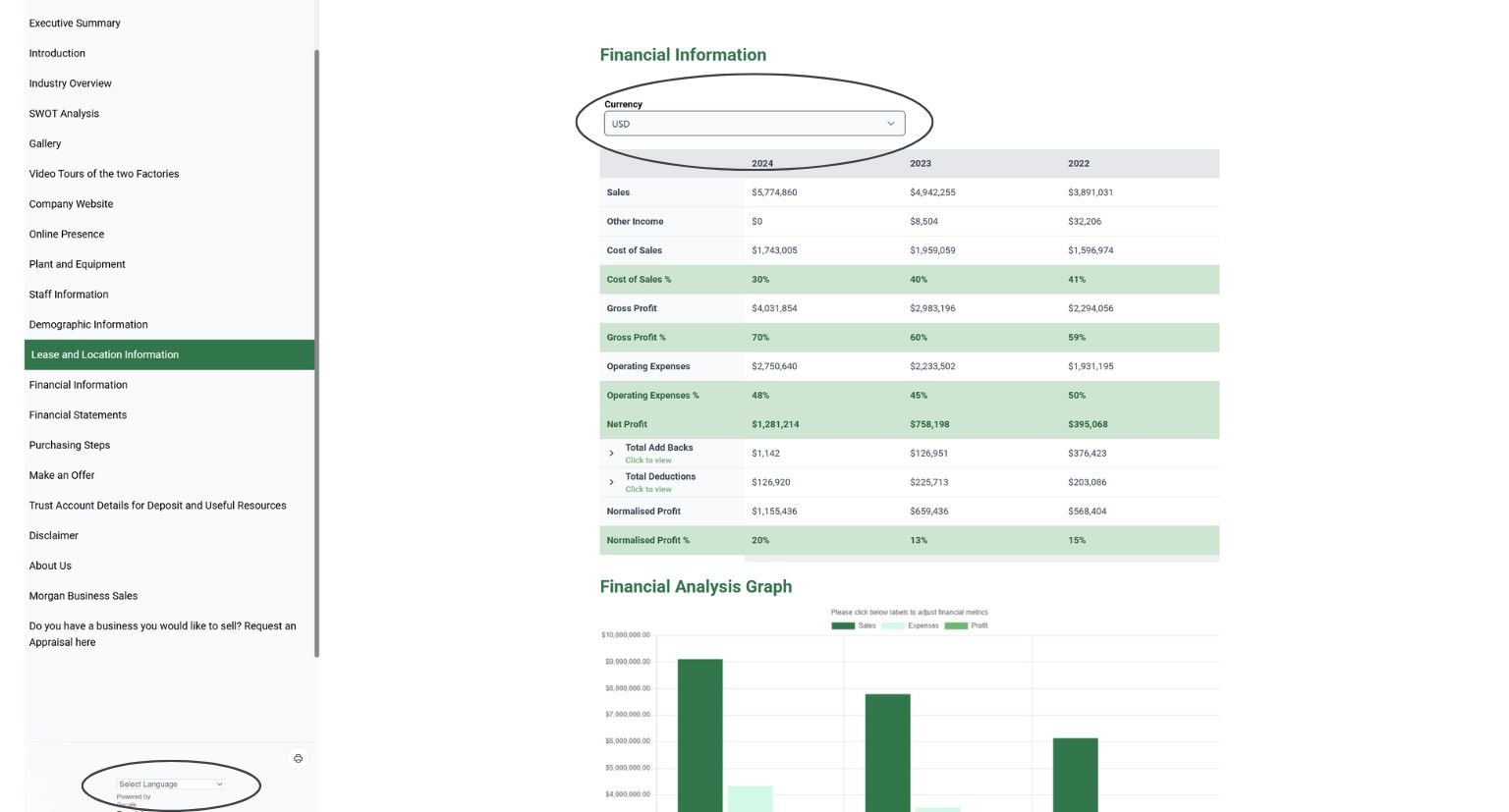Click the sidebar vertical scrollbar
This screenshot has width=1509, height=812.
pos(316,353)
